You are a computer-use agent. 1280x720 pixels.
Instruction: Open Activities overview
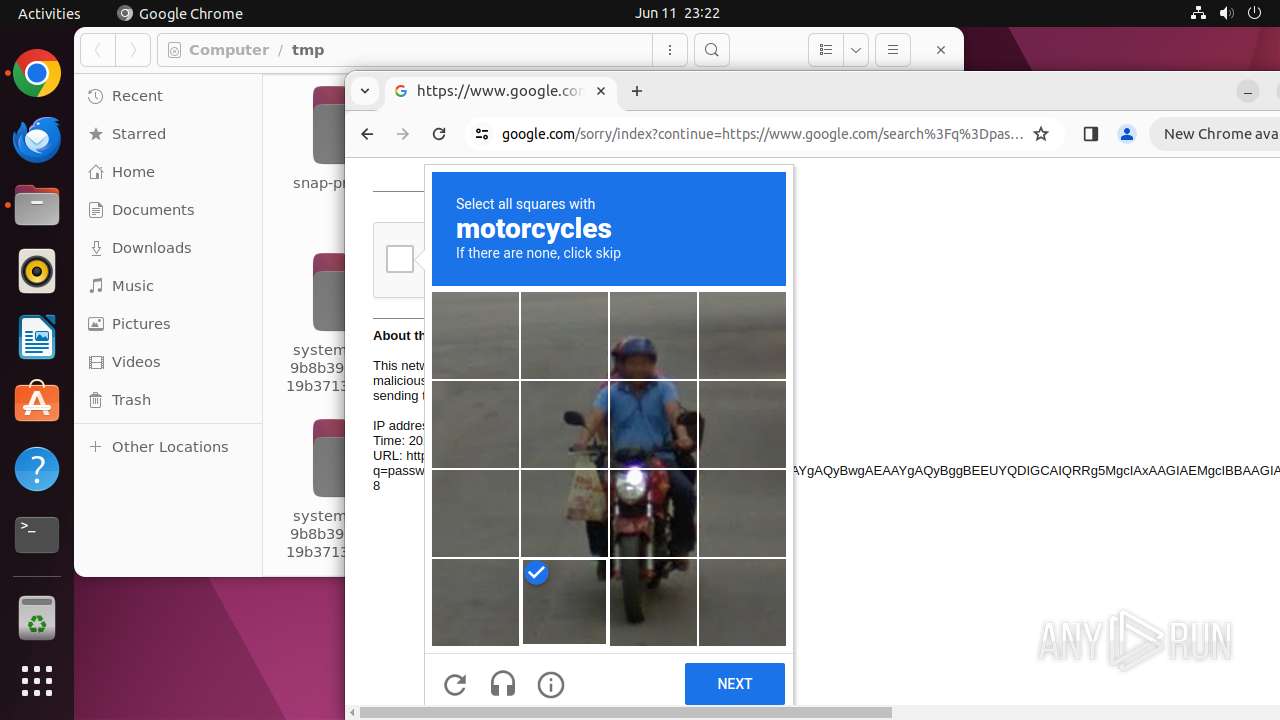coord(49,13)
